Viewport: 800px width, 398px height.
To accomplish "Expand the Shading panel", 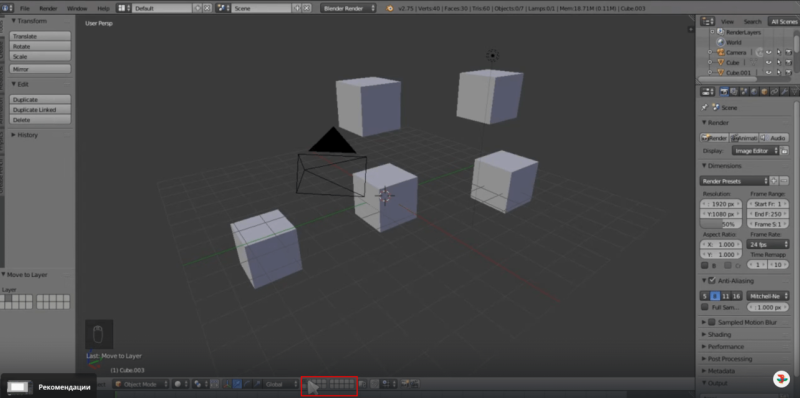I will tap(718, 335).
